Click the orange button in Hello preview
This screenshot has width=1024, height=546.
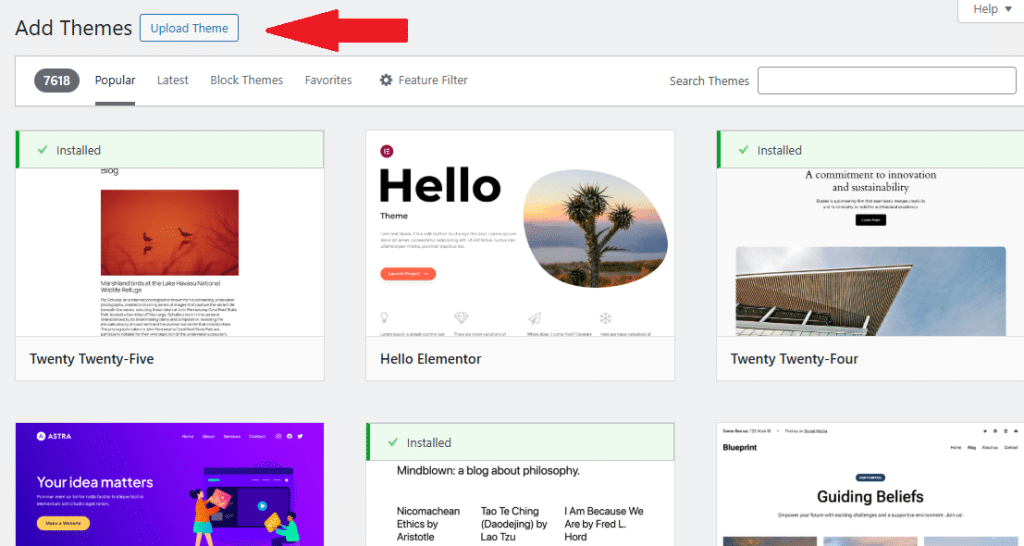(x=408, y=274)
